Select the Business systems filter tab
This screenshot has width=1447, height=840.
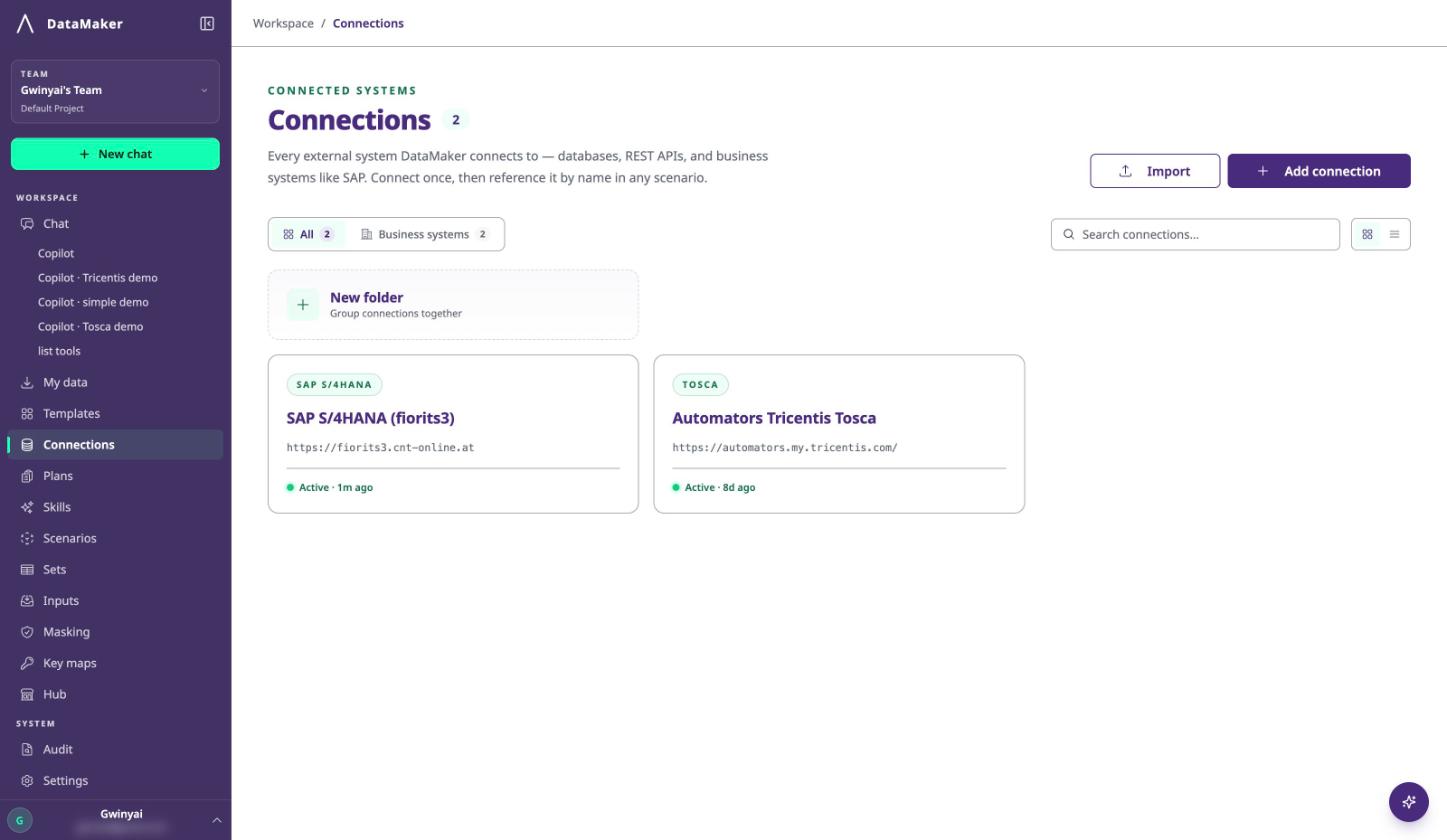425,234
